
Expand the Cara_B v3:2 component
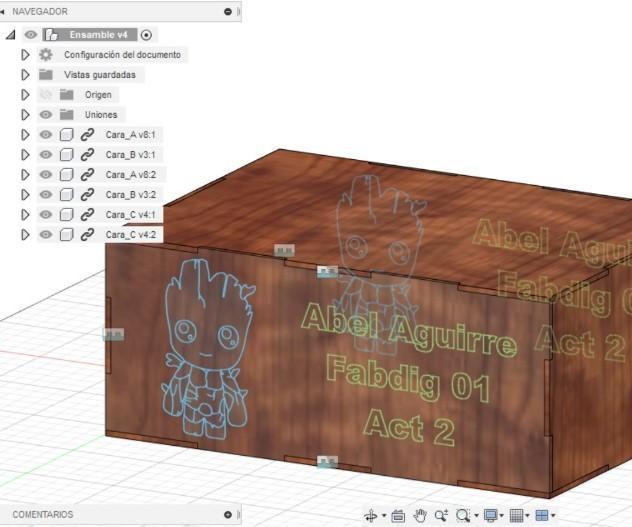(x=25, y=195)
